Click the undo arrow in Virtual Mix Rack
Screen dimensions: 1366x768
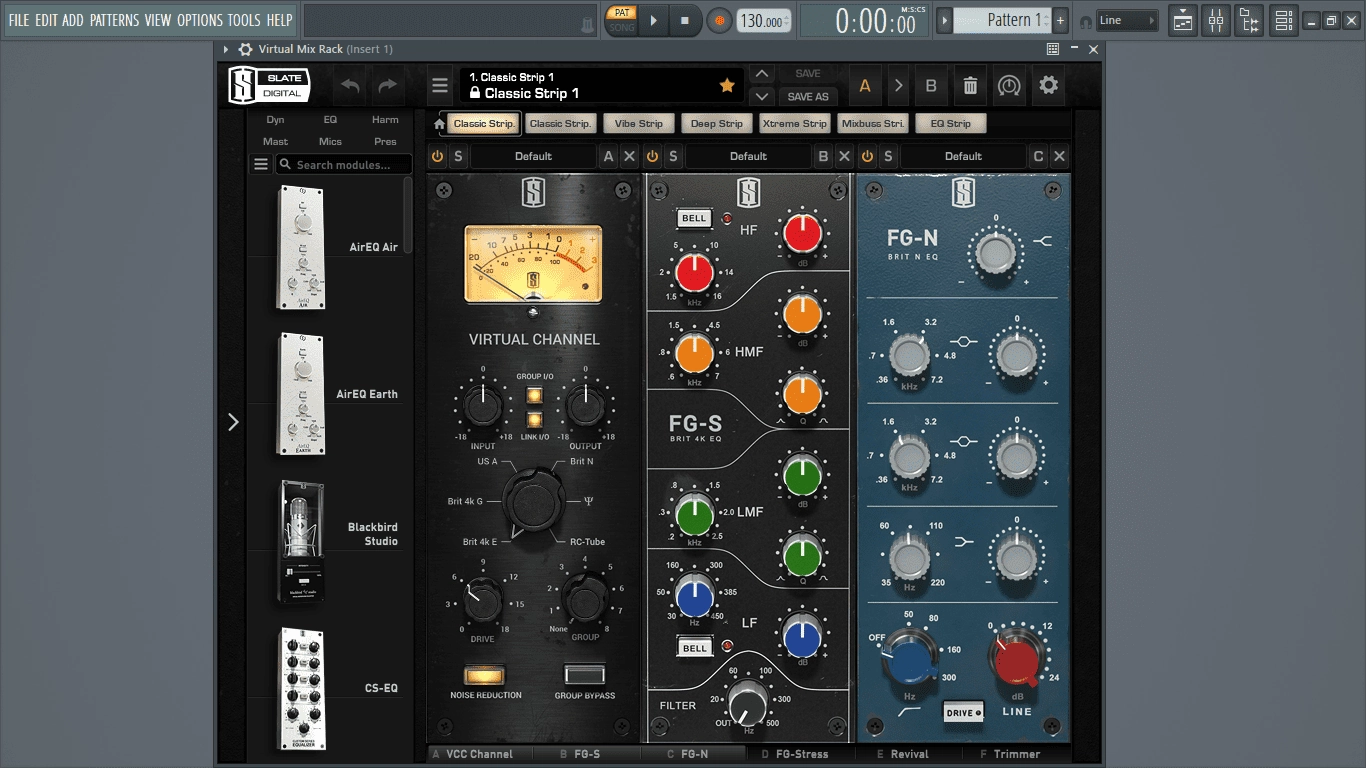tap(350, 86)
